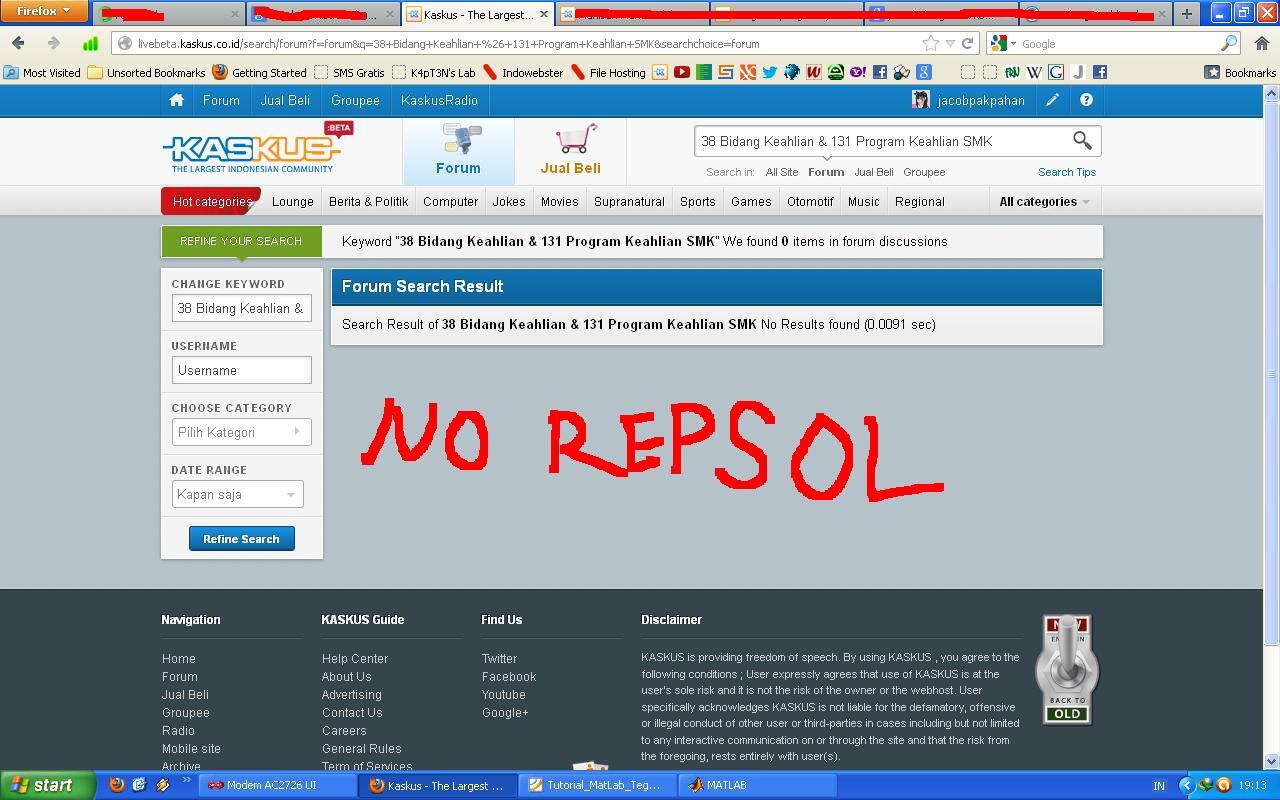Open the Getting Started bookmark
This screenshot has height=800, width=1280.
[x=259, y=72]
